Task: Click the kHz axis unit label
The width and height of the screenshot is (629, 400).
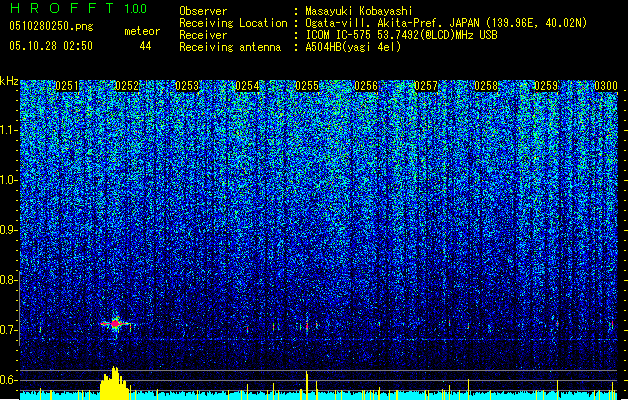Action: coord(9,81)
